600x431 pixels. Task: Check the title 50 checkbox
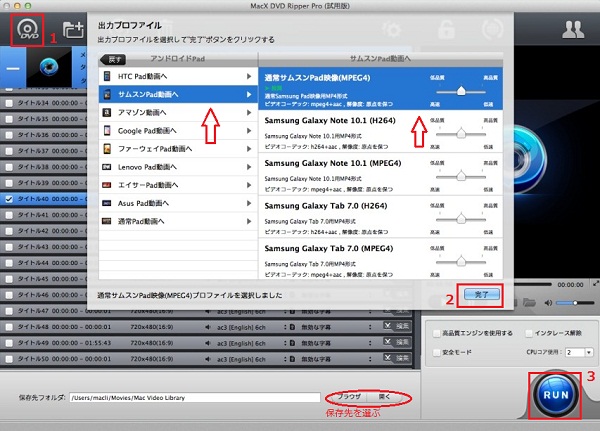click(x=9, y=359)
